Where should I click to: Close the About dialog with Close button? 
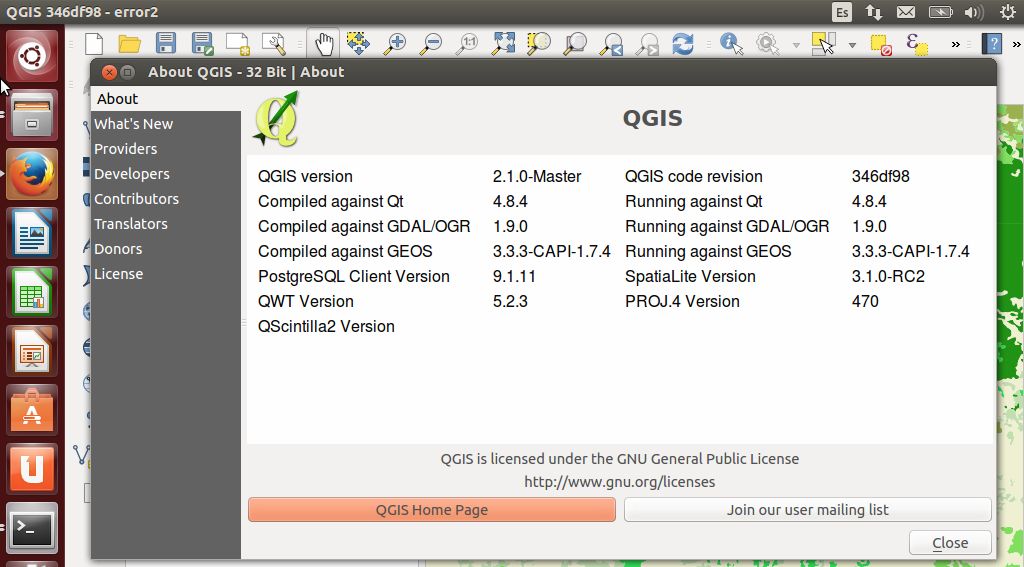pos(950,543)
